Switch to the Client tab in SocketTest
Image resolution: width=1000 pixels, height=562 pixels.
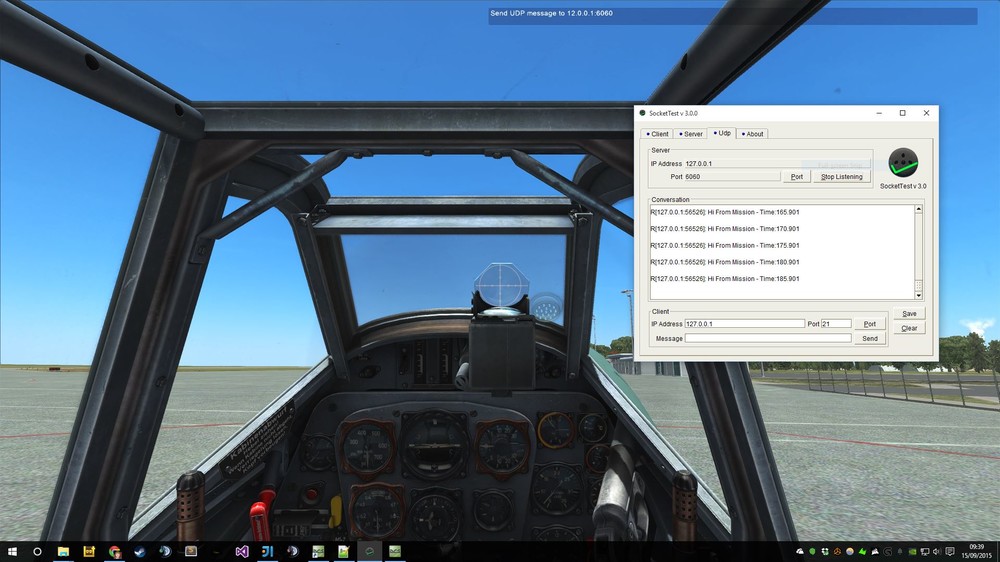pyautogui.click(x=657, y=134)
